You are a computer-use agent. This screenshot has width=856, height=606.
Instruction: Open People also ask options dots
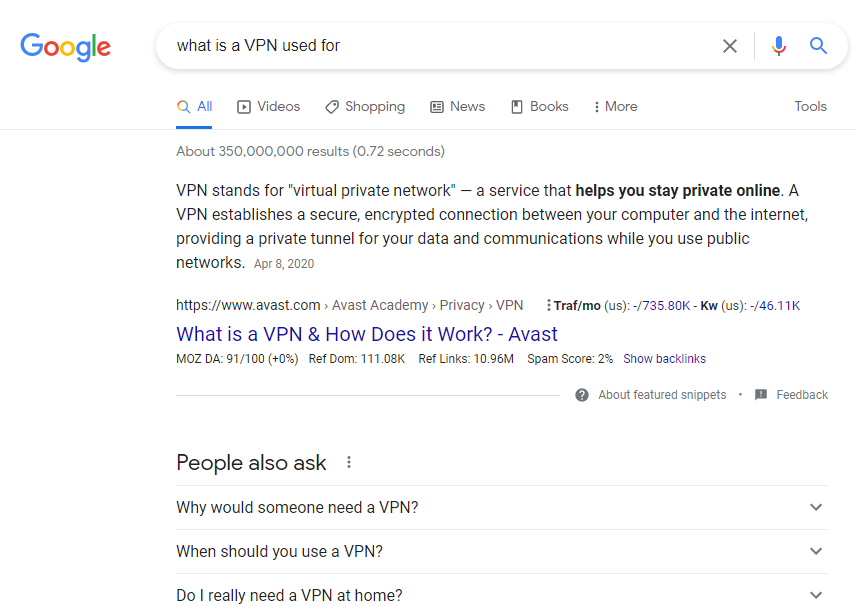click(x=349, y=462)
